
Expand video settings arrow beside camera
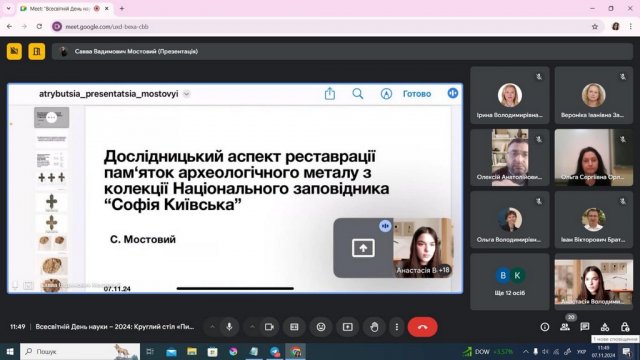point(252,327)
